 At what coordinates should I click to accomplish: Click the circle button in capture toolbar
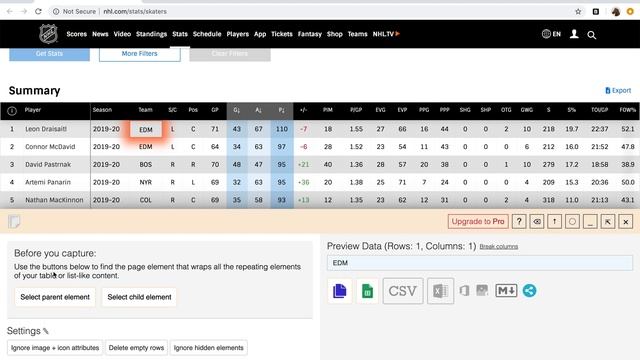point(572,222)
